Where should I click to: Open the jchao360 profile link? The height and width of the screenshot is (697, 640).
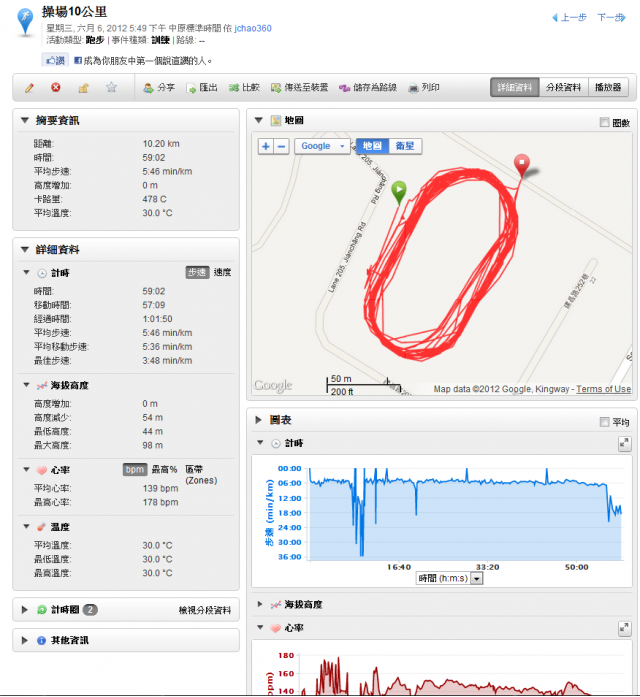point(253,28)
